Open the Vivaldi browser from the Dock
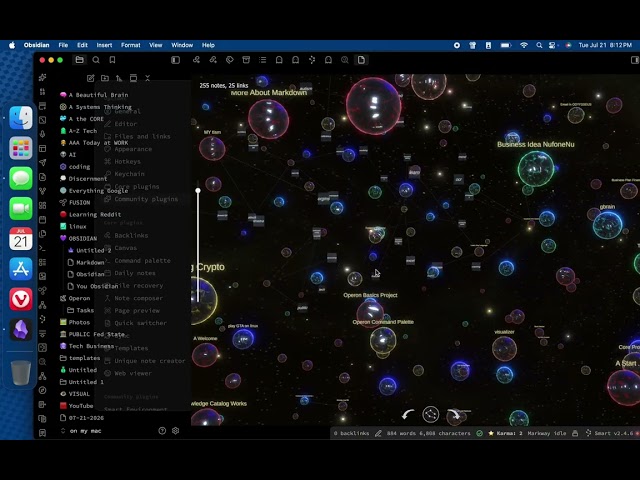 [20, 299]
